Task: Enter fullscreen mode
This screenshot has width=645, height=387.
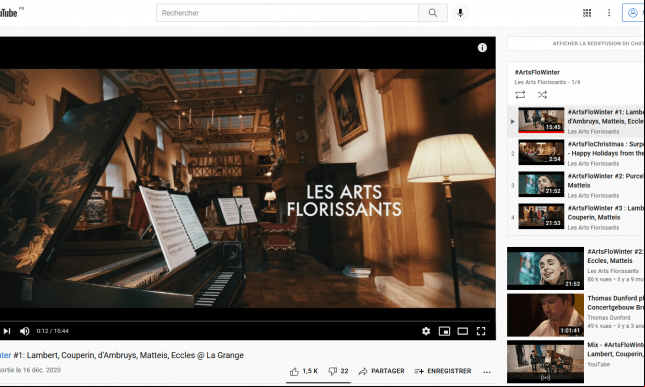Action: point(481,331)
